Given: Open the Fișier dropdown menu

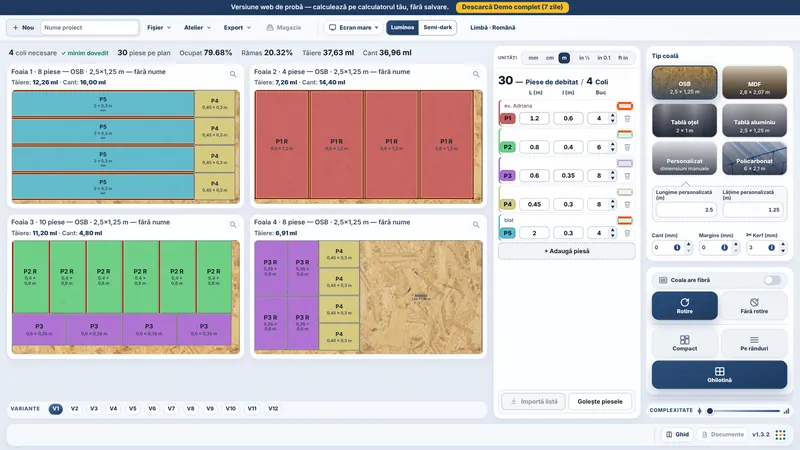Looking at the screenshot, I should [x=159, y=28].
